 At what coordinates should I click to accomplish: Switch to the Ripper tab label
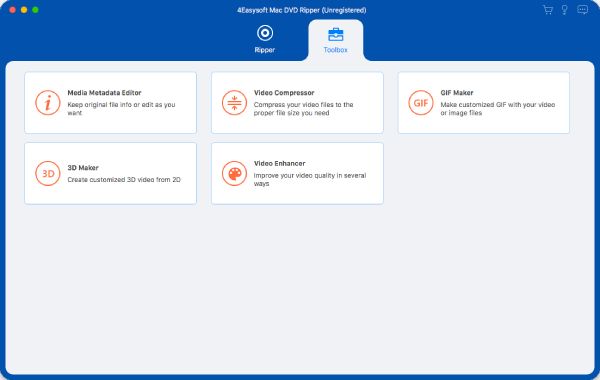pos(265,50)
